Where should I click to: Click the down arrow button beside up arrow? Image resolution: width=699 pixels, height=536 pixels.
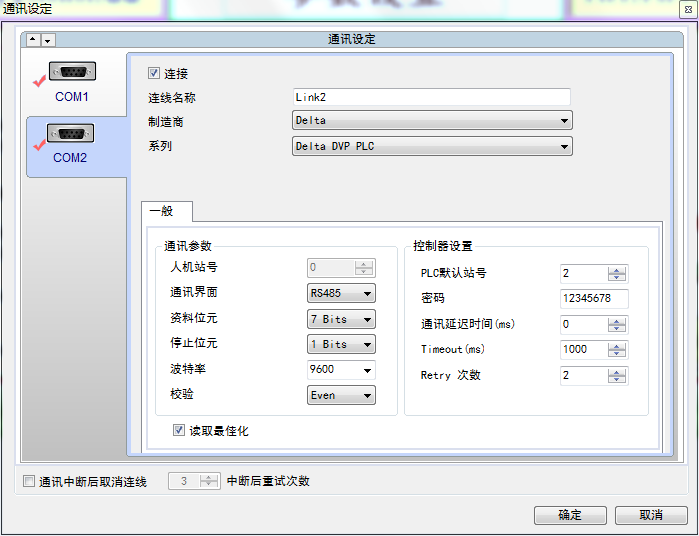pyautogui.click(x=48, y=40)
